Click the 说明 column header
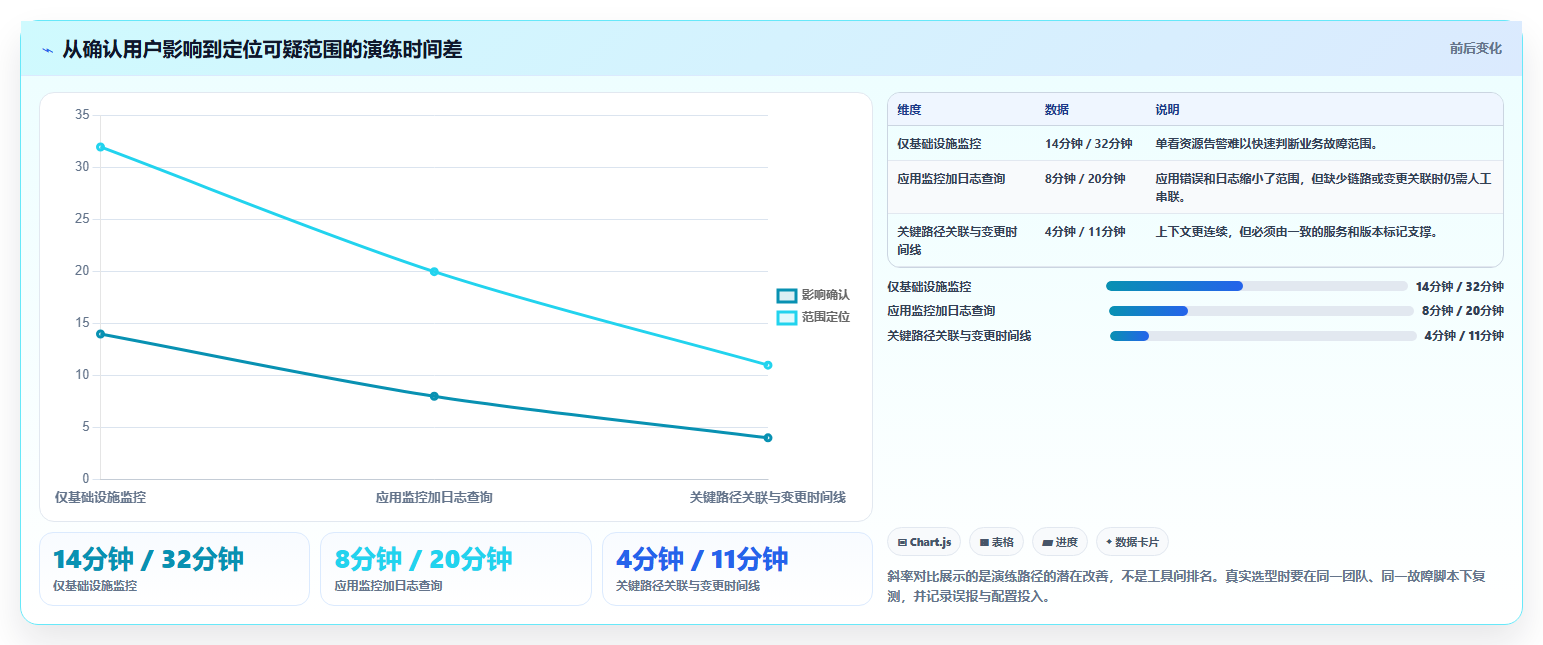 pyautogui.click(x=1168, y=109)
